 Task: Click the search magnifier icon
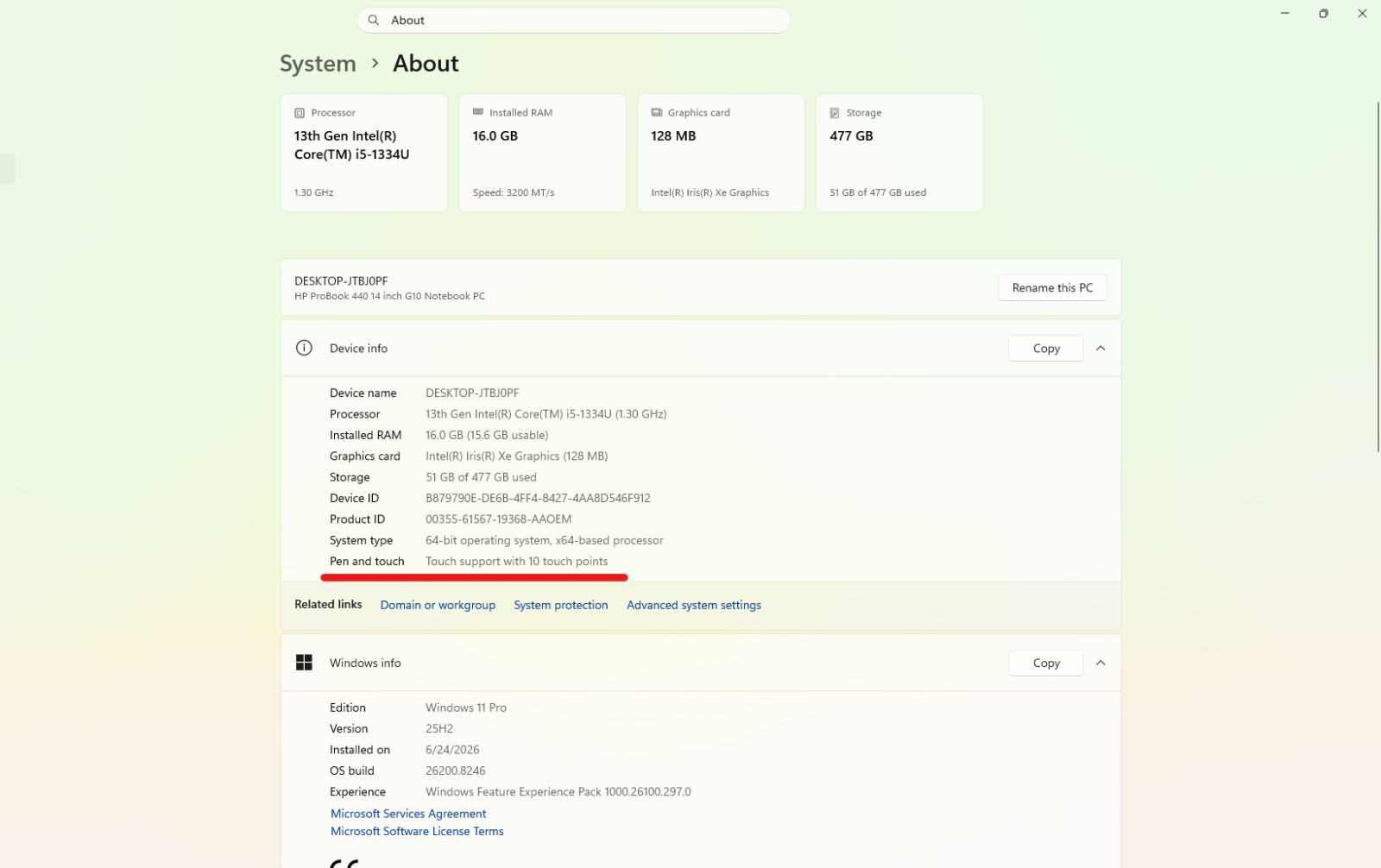point(374,20)
